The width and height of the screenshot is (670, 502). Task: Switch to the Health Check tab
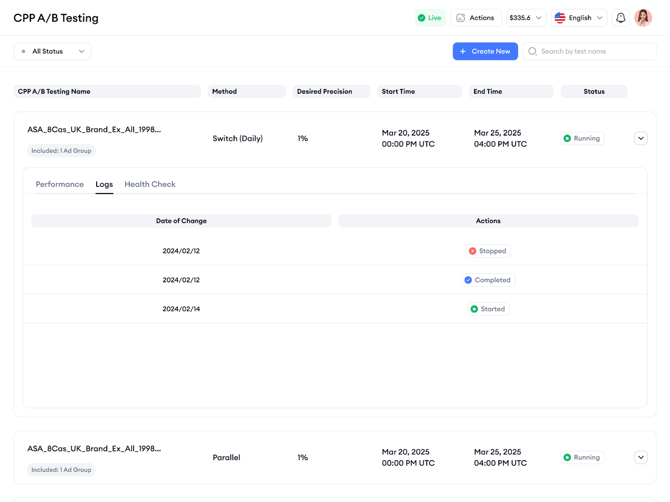pos(150,184)
